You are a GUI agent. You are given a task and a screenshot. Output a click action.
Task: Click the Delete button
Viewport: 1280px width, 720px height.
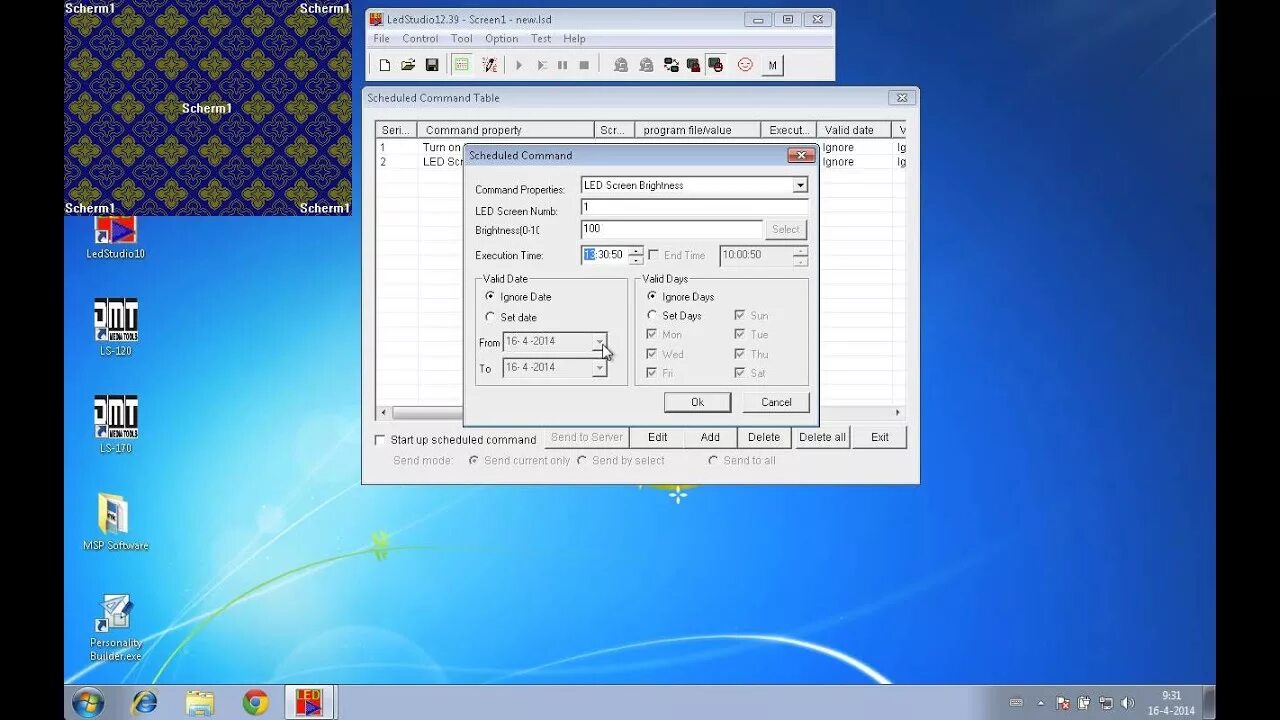[x=764, y=437]
